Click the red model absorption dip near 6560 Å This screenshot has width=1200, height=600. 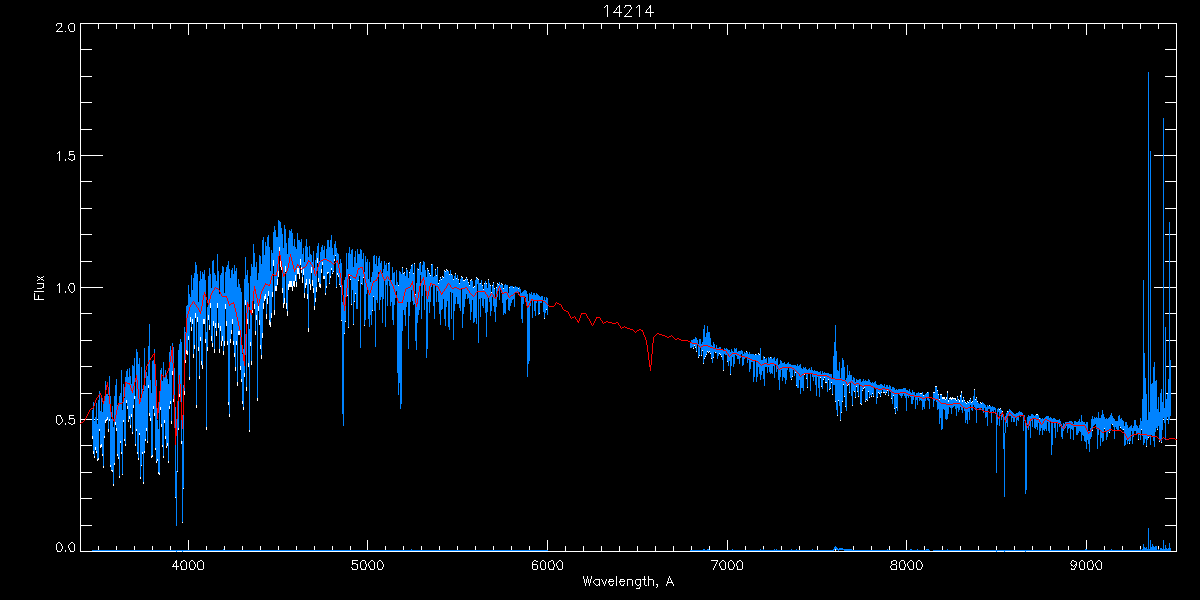tap(650, 353)
